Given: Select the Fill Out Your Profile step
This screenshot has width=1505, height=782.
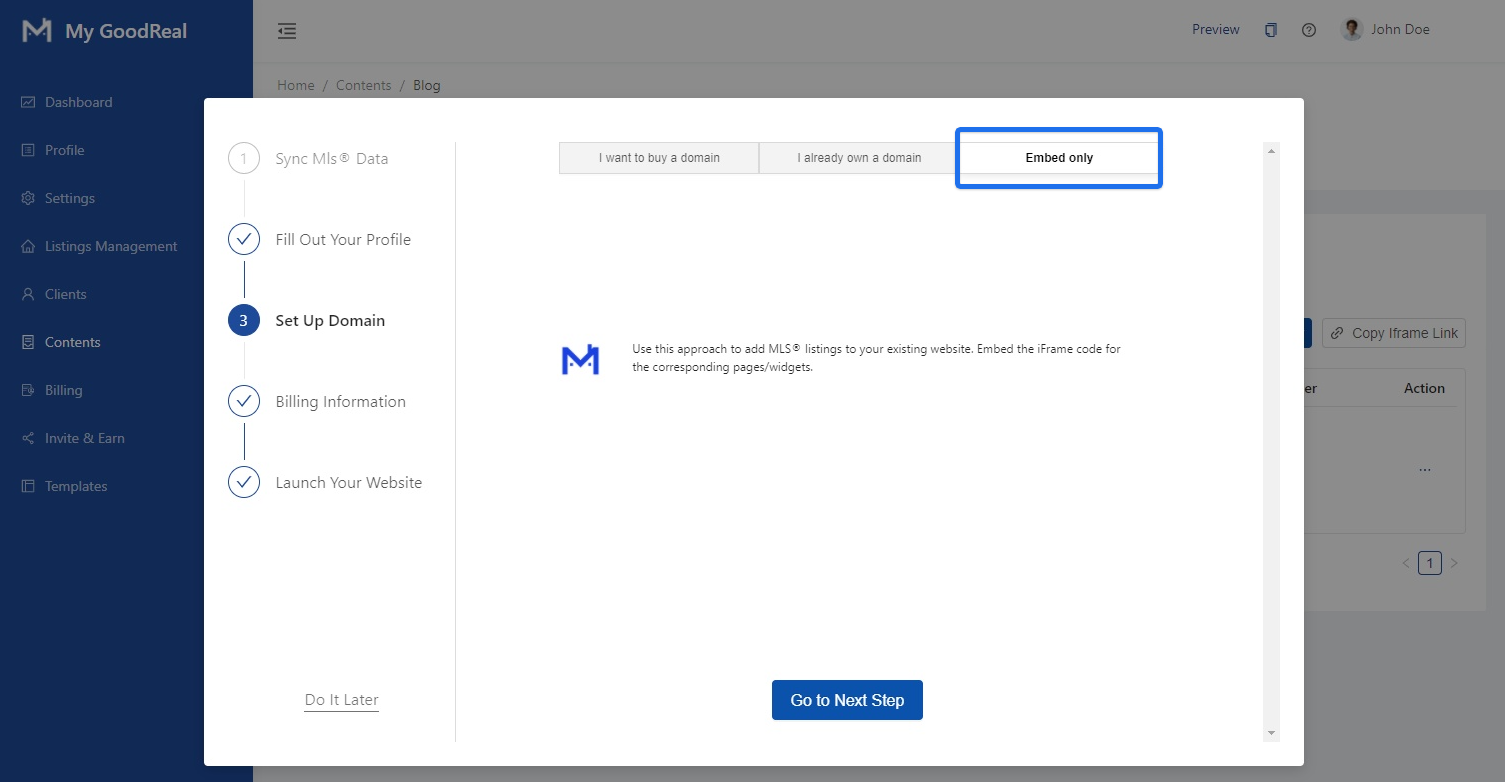Looking at the screenshot, I should pos(343,240).
